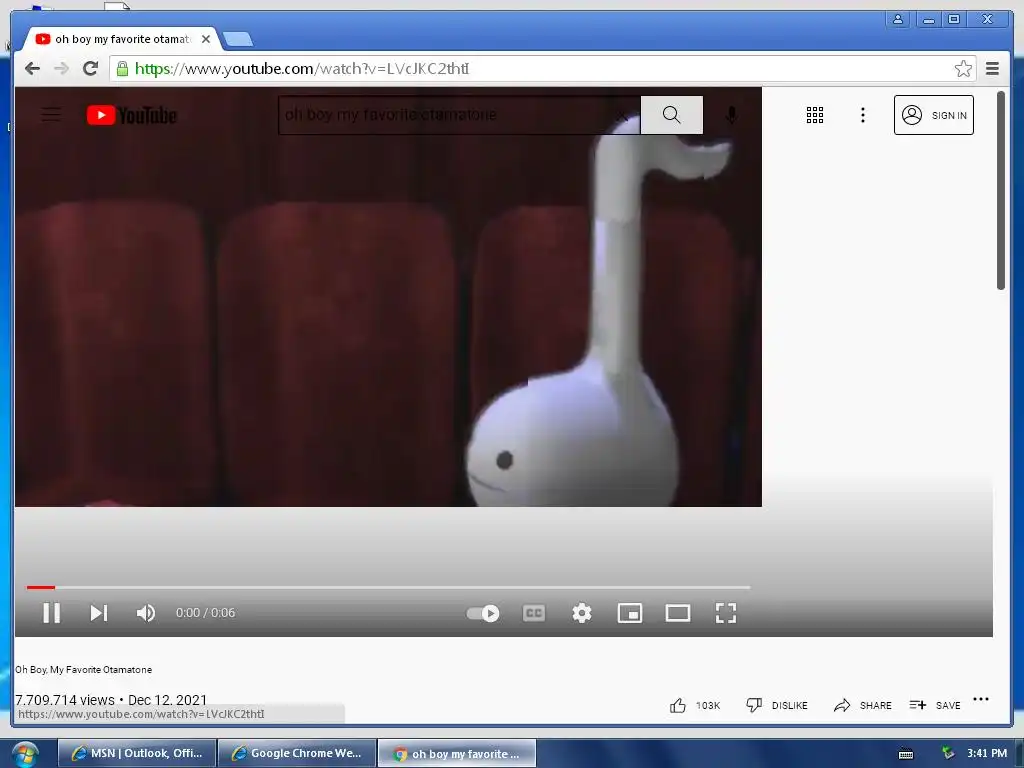Screen dimensions: 1024x768
Task: Open YouTube settings three-dot menu
Action: point(863,115)
